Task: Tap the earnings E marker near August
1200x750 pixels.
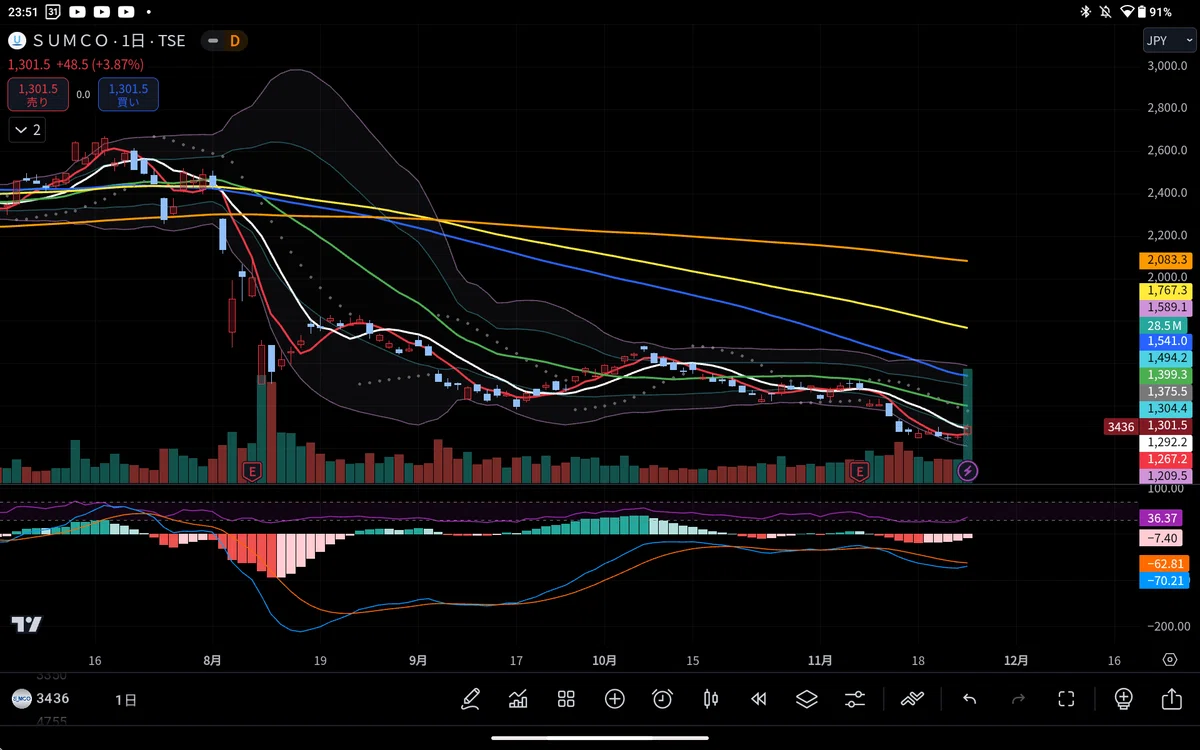Action: tap(252, 470)
